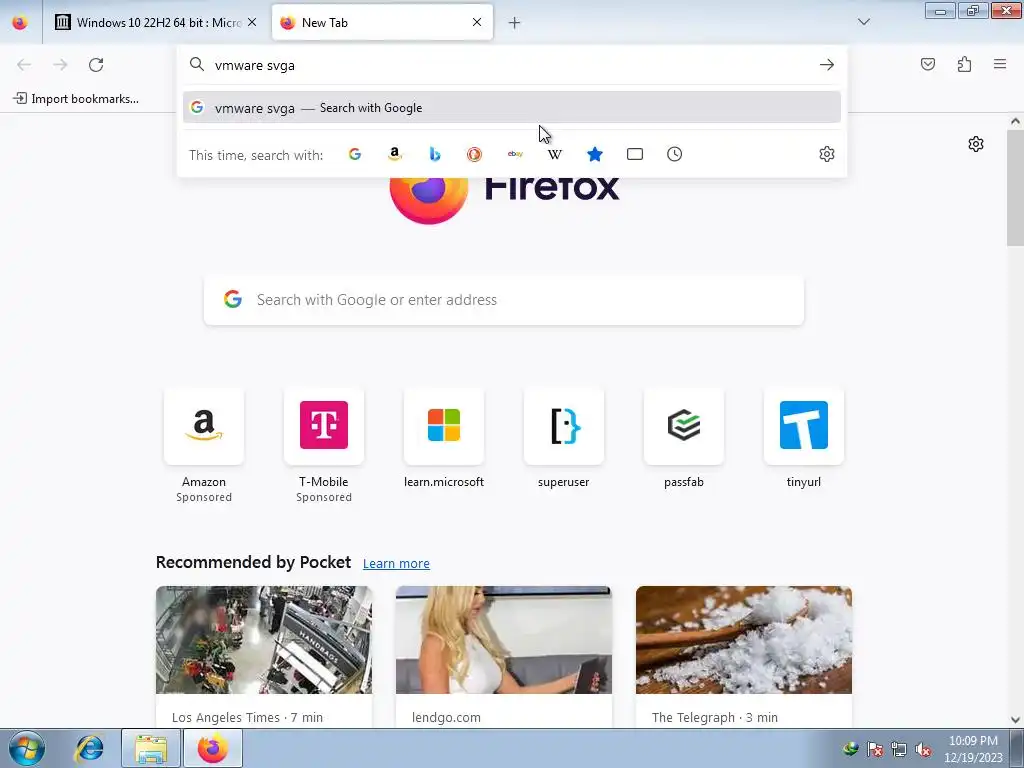
Task: Open the muted volume tray icon
Action: 923,750
